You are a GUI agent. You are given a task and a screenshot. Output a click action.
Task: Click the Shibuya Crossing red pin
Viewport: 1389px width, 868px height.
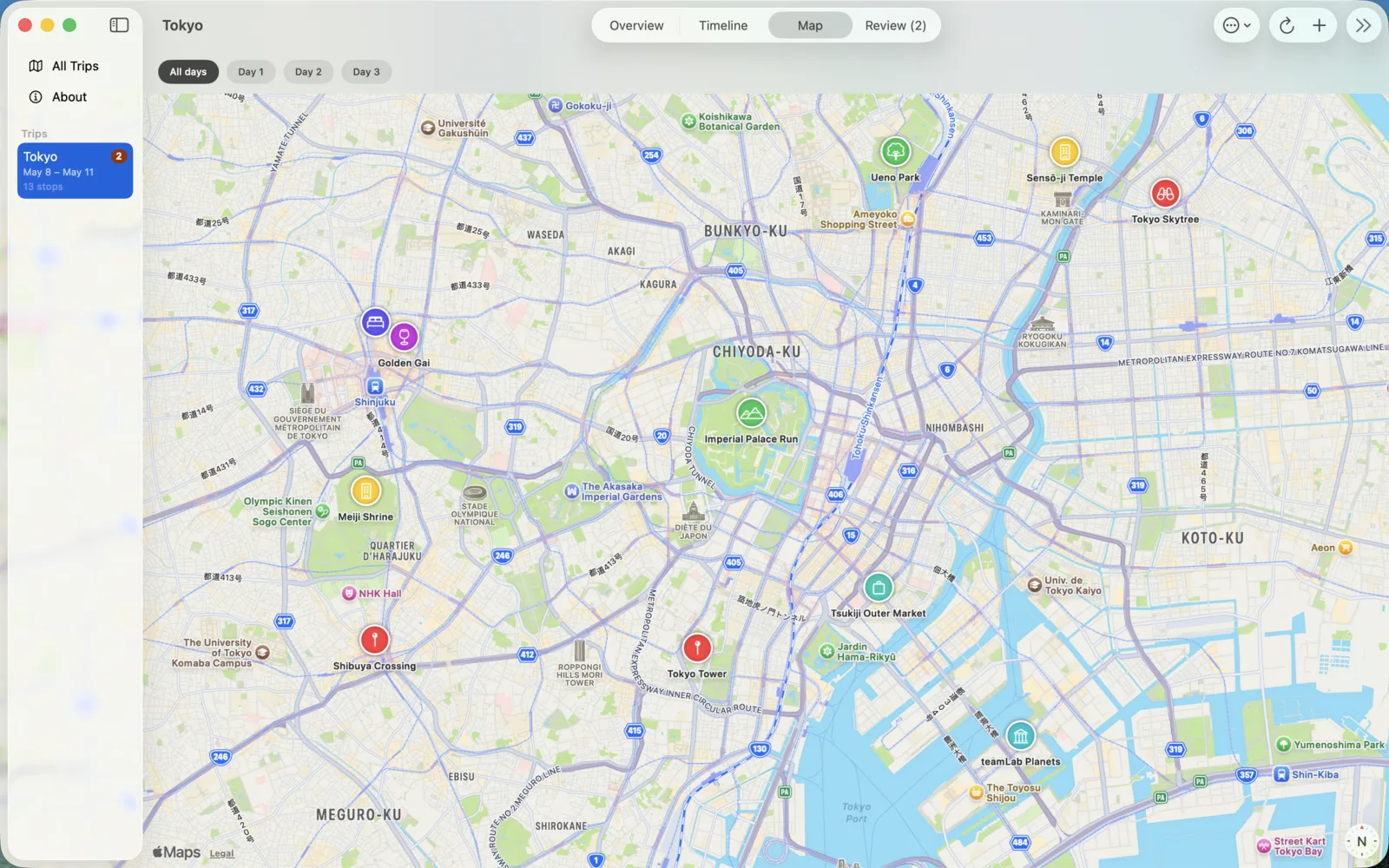pyautogui.click(x=374, y=640)
